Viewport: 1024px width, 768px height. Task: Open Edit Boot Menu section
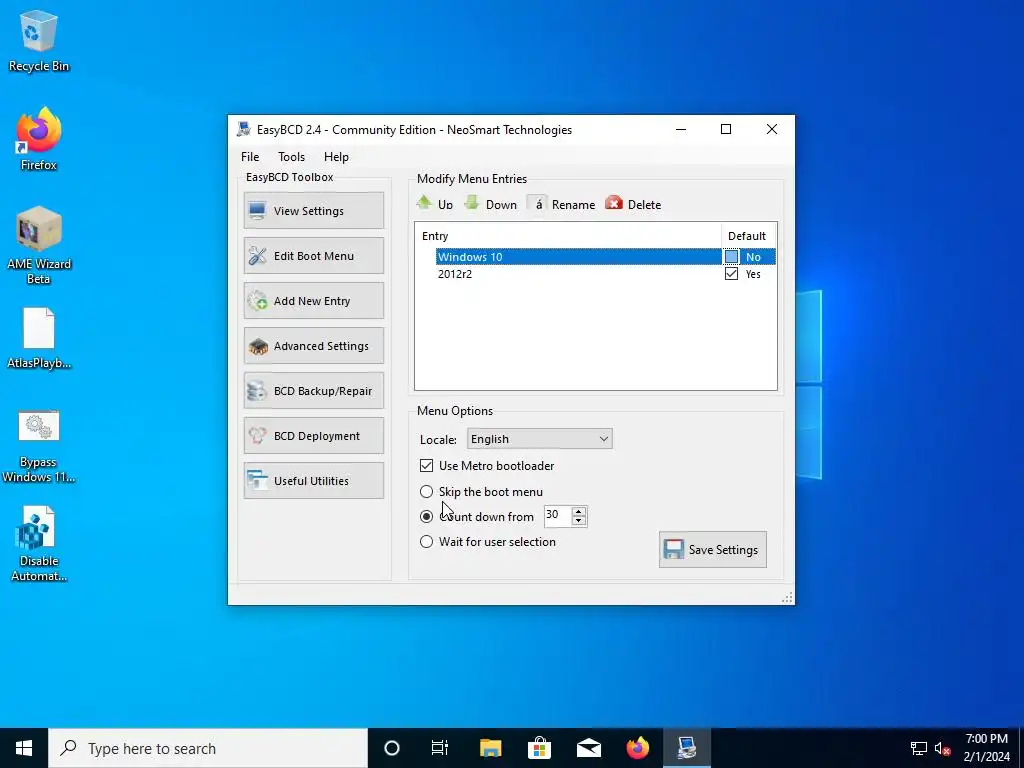(313, 255)
